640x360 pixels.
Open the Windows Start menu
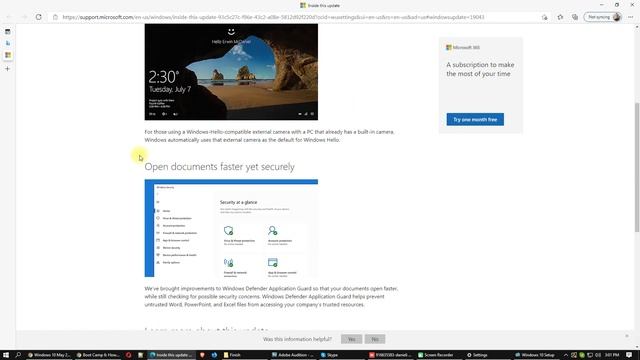click(6, 355)
